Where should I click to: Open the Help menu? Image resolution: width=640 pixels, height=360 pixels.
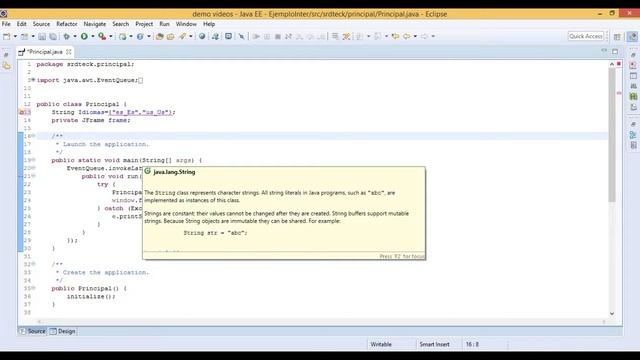click(209, 24)
